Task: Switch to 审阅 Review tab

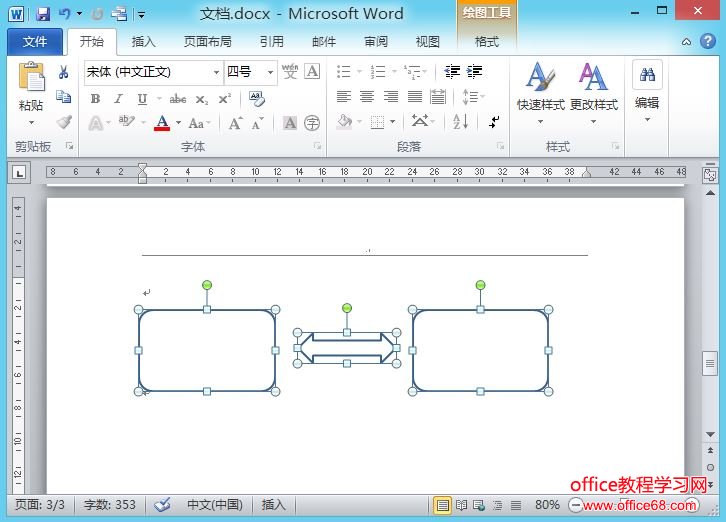Action: [x=376, y=42]
